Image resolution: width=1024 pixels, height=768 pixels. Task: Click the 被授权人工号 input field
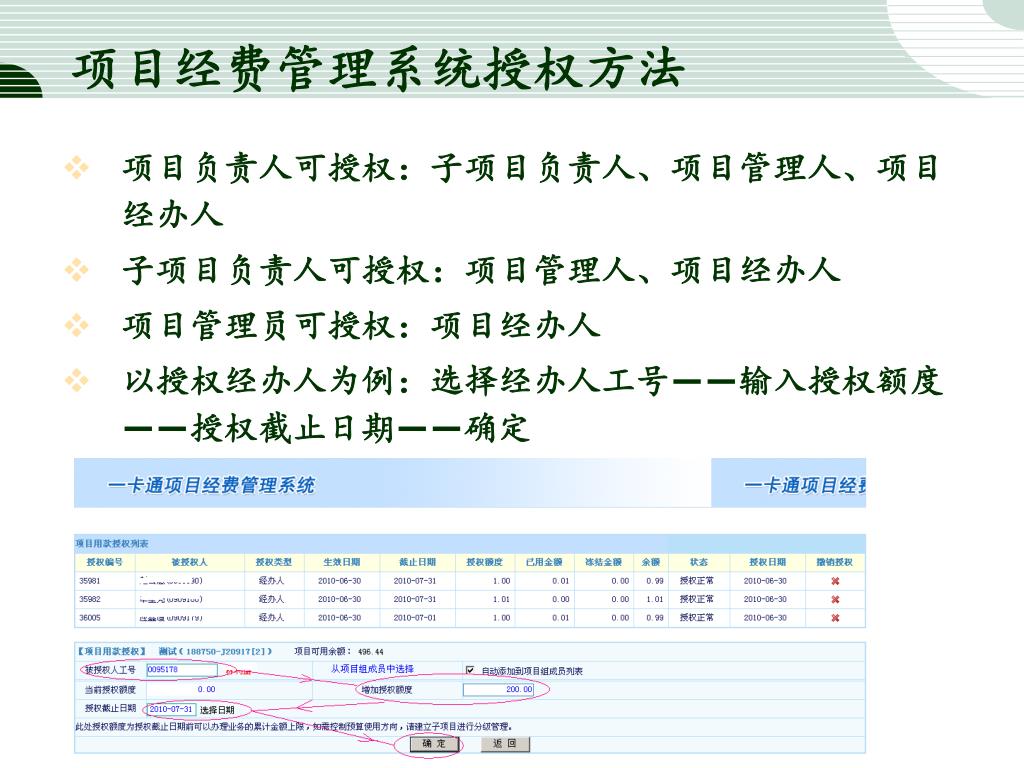tap(182, 669)
